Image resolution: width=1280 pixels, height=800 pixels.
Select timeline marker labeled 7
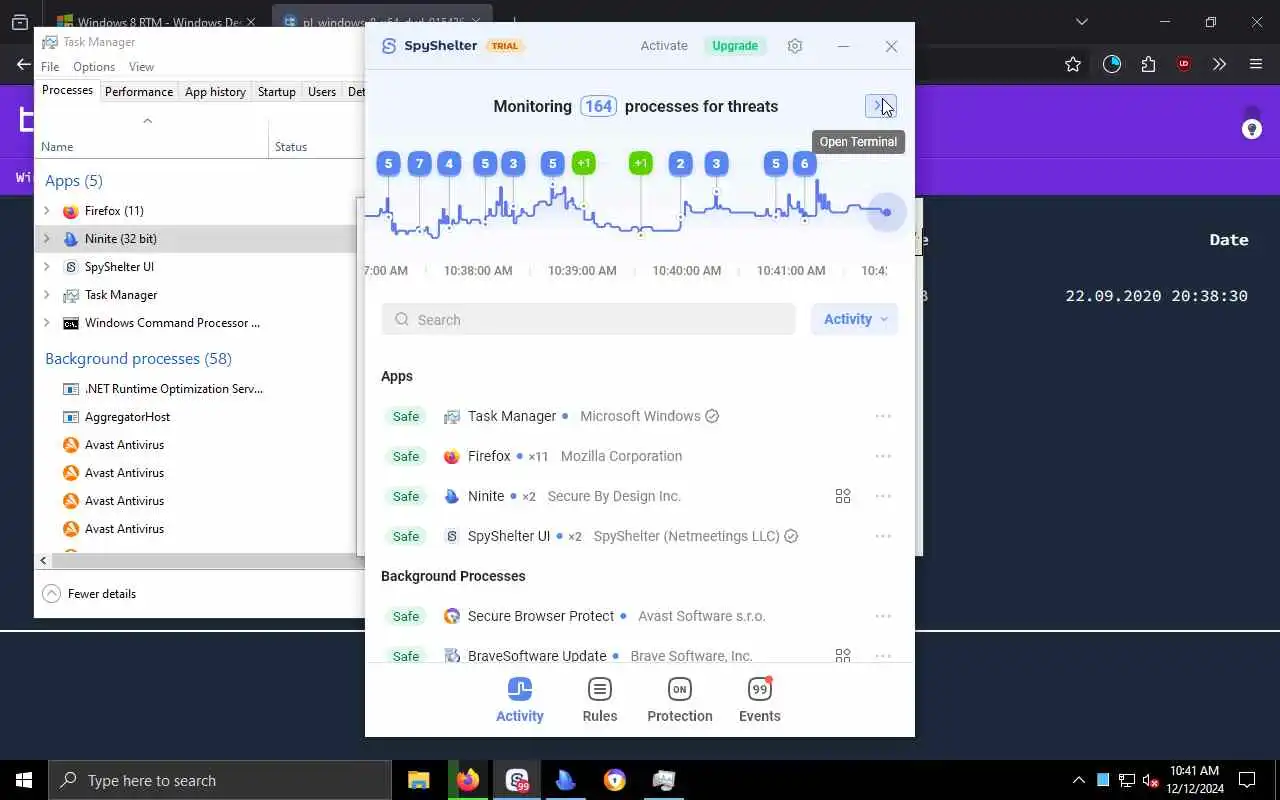pos(420,164)
